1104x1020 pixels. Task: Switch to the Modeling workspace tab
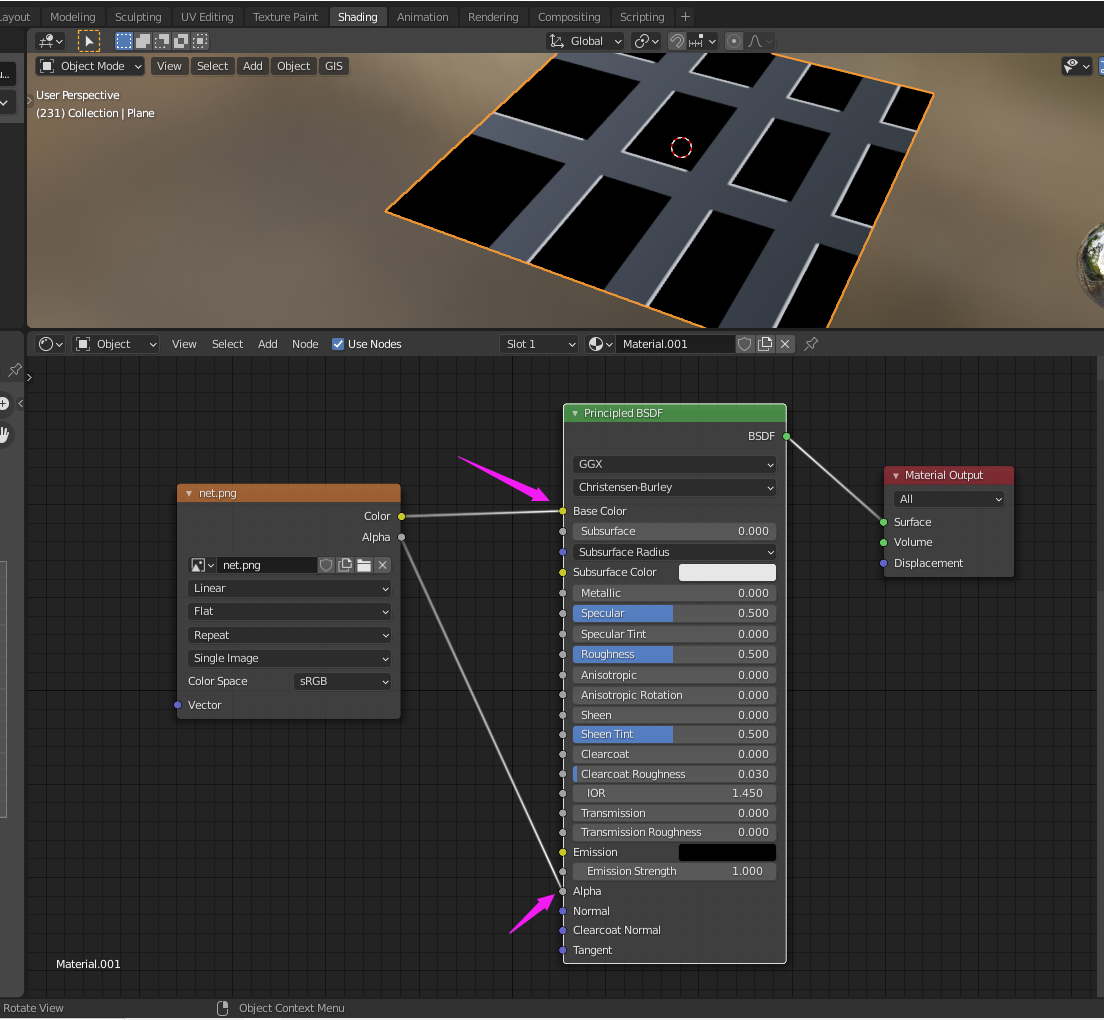pos(73,17)
